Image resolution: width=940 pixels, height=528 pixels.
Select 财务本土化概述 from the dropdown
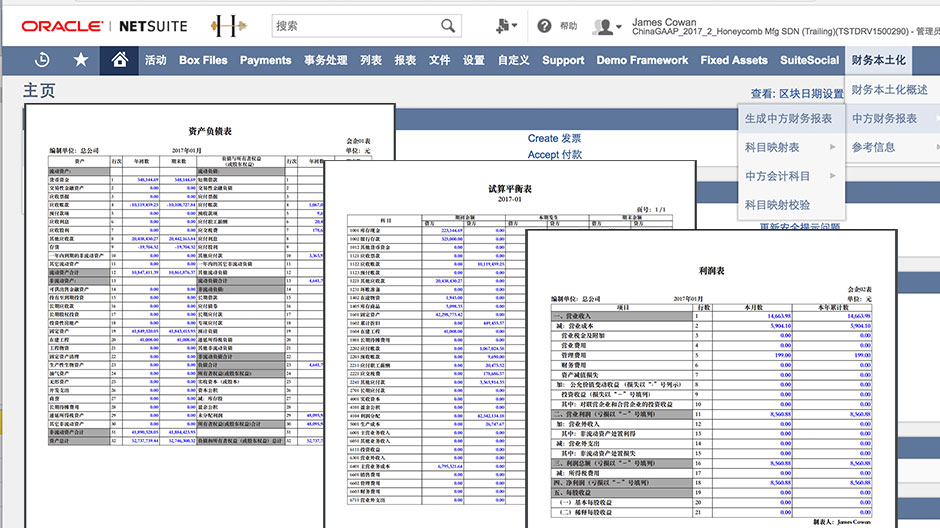tap(890, 89)
